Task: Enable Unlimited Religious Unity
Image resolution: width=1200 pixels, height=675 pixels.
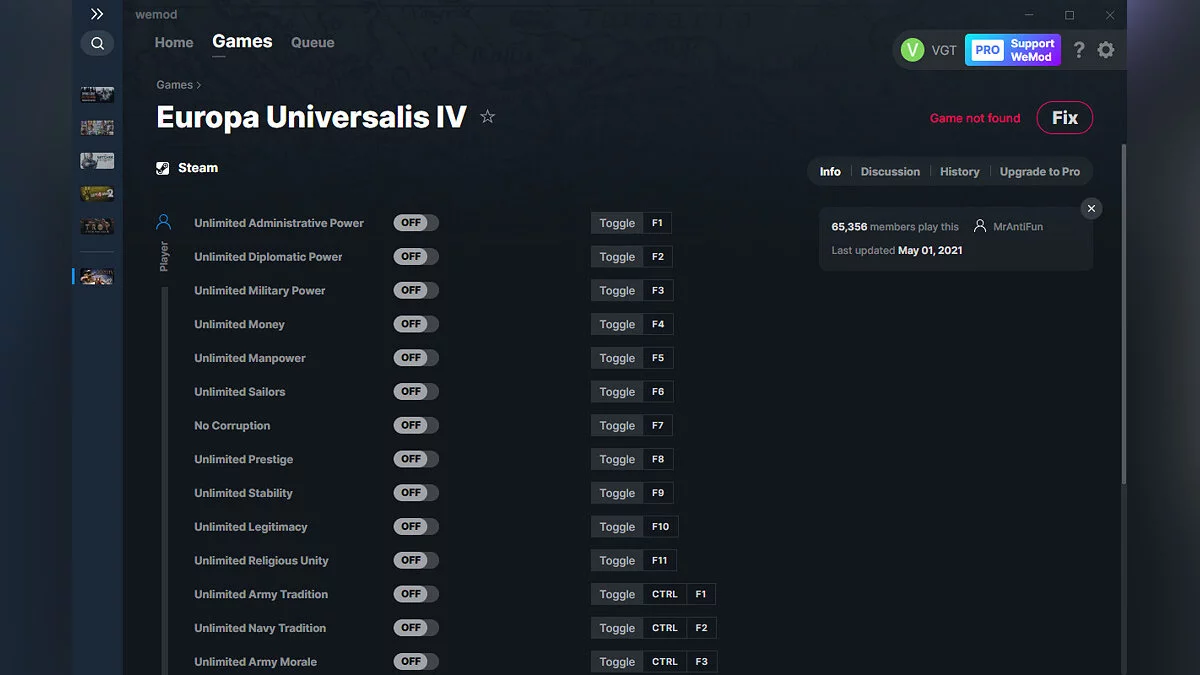Action: [x=415, y=560]
